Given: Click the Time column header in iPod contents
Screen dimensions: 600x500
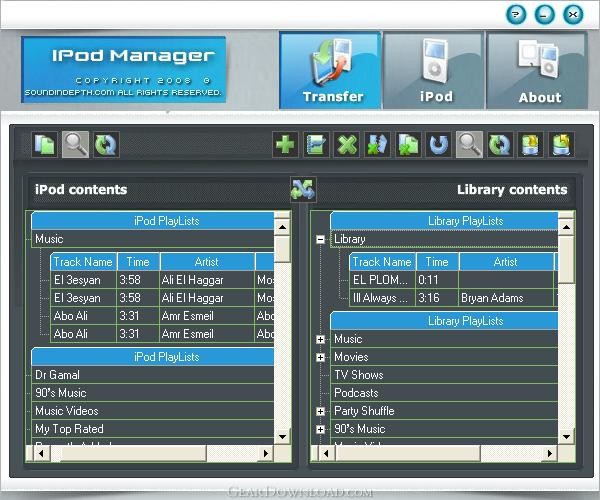Looking at the screenshot, I should [138, 262].
